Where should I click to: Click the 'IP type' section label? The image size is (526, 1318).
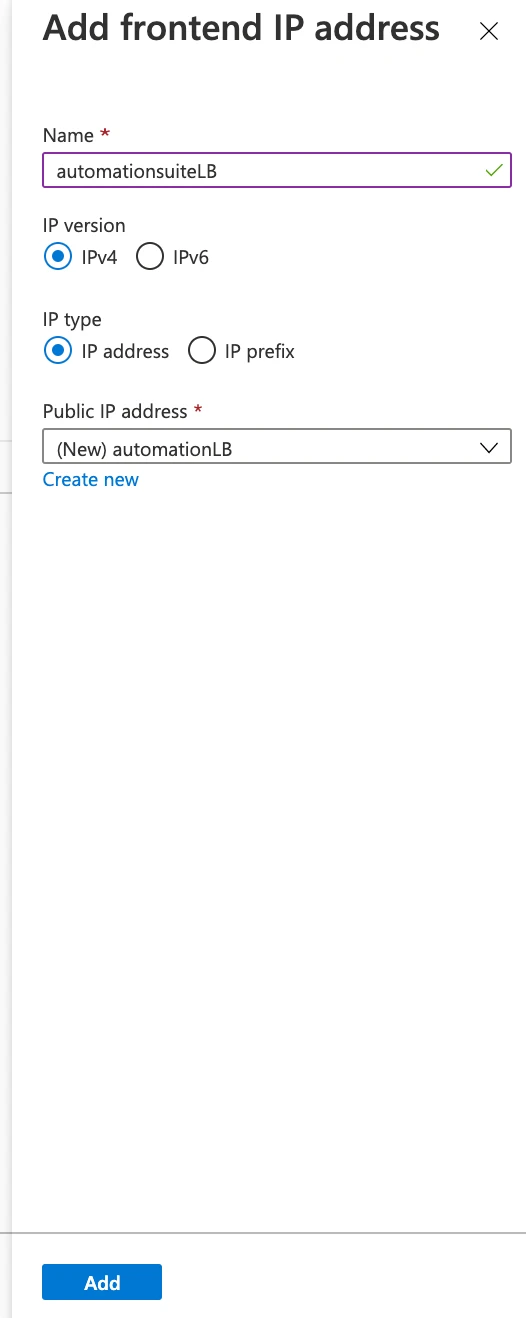point(72,320)
